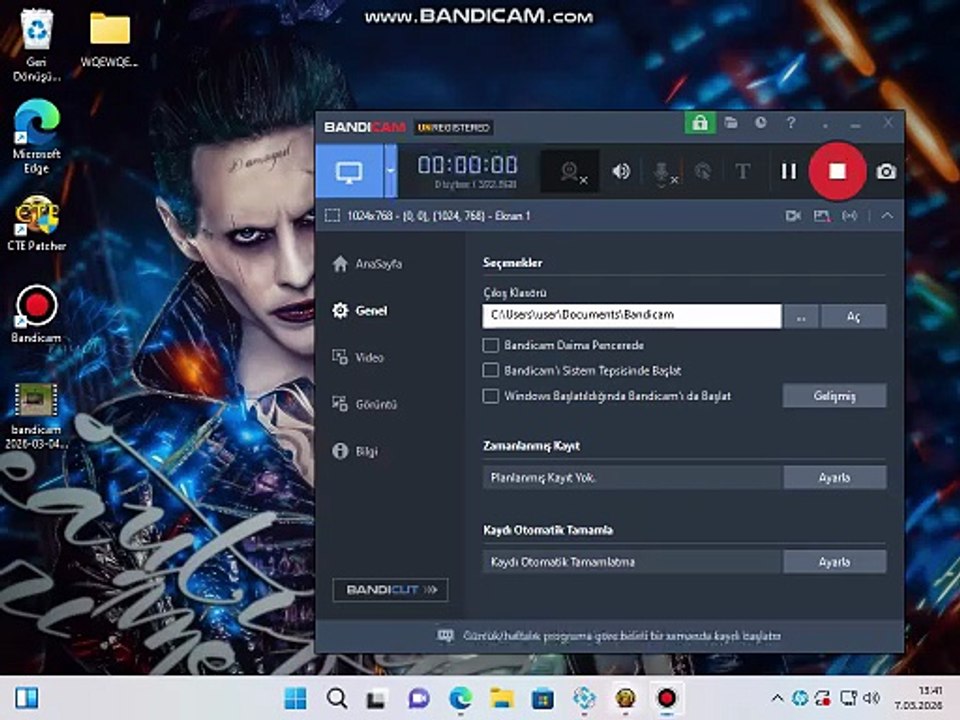Select the bandicam video file thumbnail on desktop
960x720 pixels.
point(36,416)
